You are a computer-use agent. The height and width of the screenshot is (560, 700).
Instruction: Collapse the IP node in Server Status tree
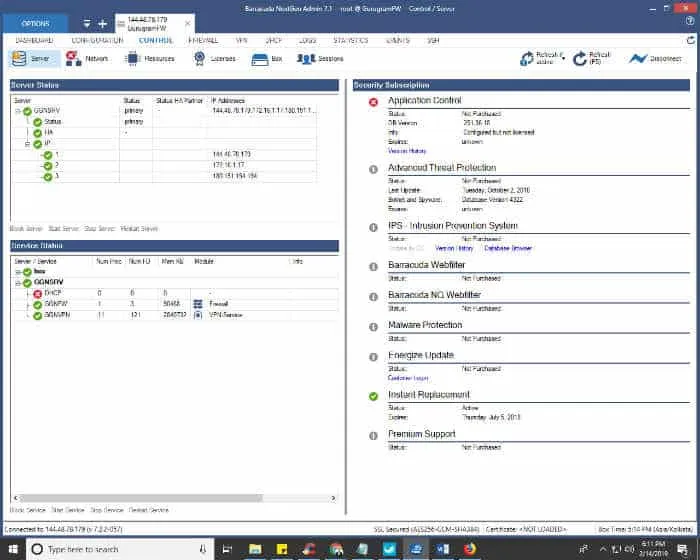tap(28, 144)
